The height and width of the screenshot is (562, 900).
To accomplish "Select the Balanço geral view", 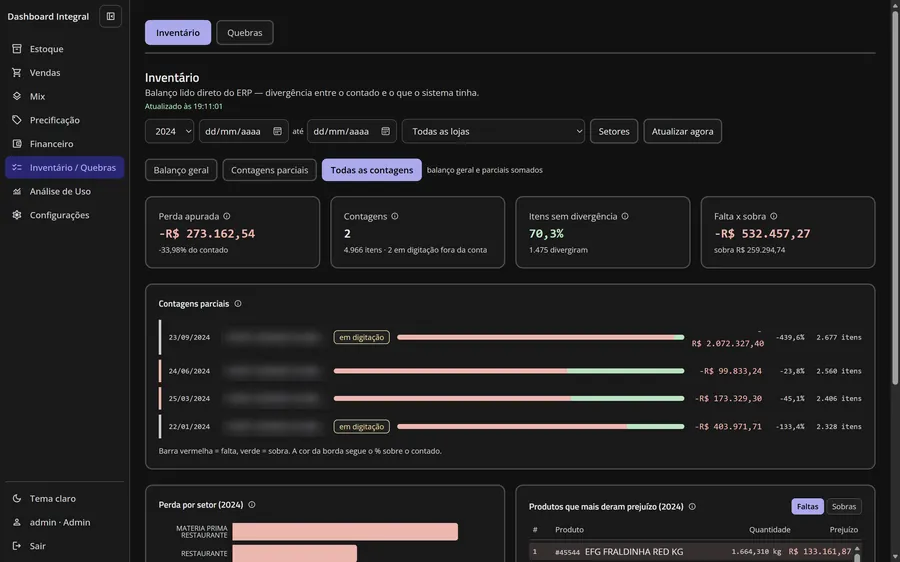I will (x=181, y=170).
